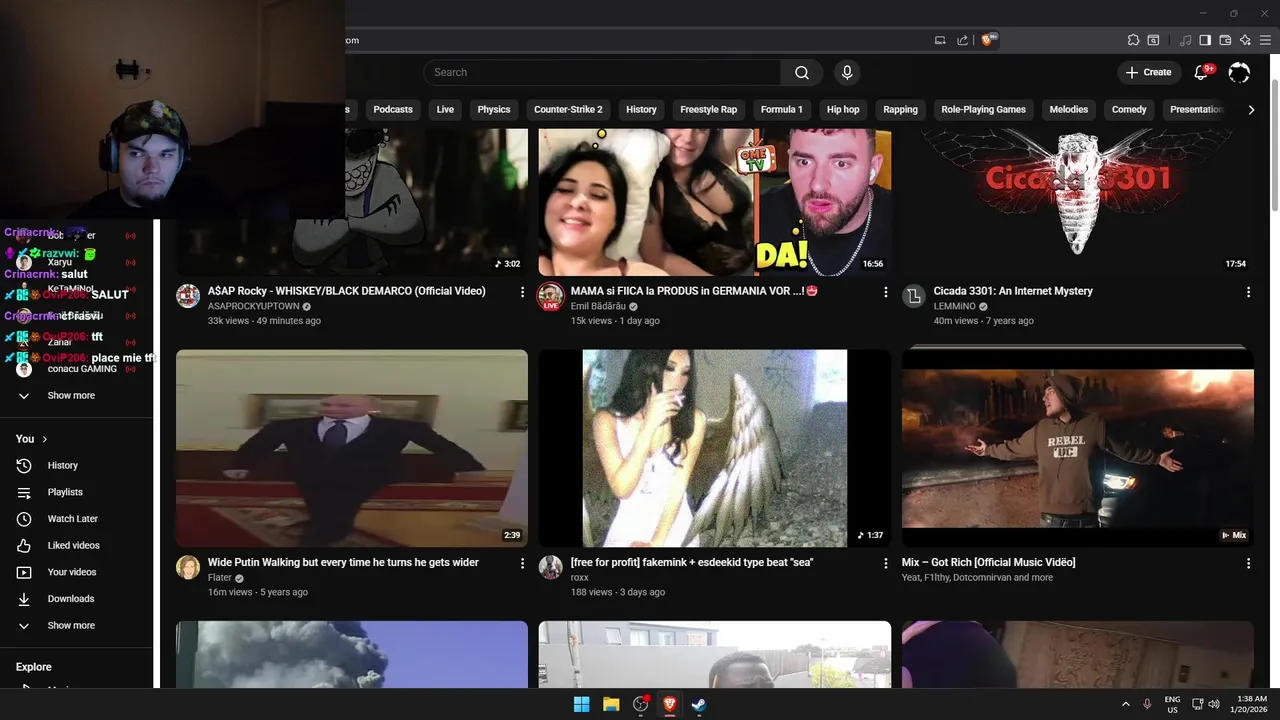The width and height of the screenshot is (1280, 720).
Task: Open the YouTube notifications bell
Action: pyautogui.click(x=1202, y=72)
